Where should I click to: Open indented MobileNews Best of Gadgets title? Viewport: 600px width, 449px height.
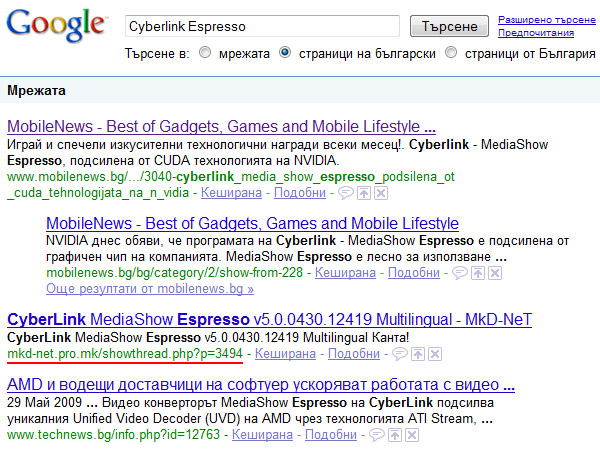click(x=252, y=223)
